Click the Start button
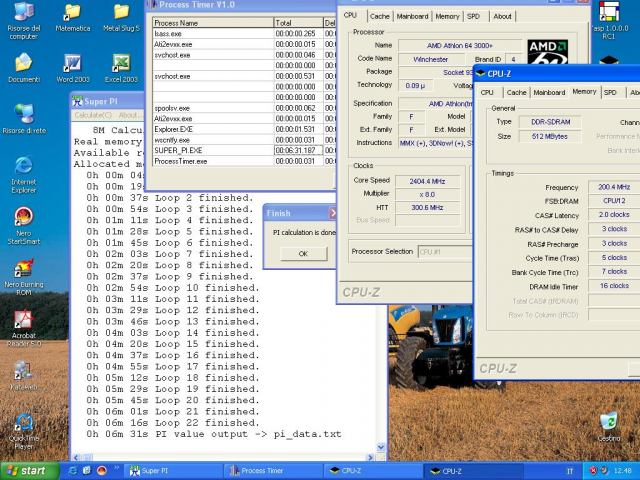Screen dimensions: 640x480 (29, 471)
